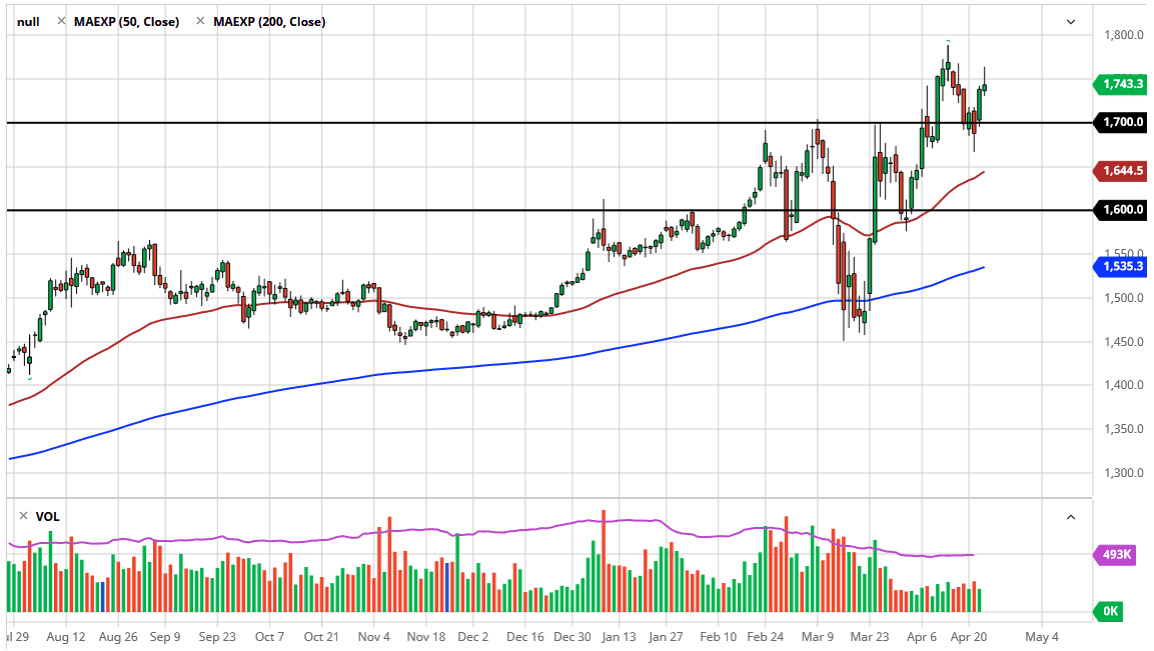This screenshot has height=651, width=1154.
Task: Select the "null" legend label
Action: 27,21
